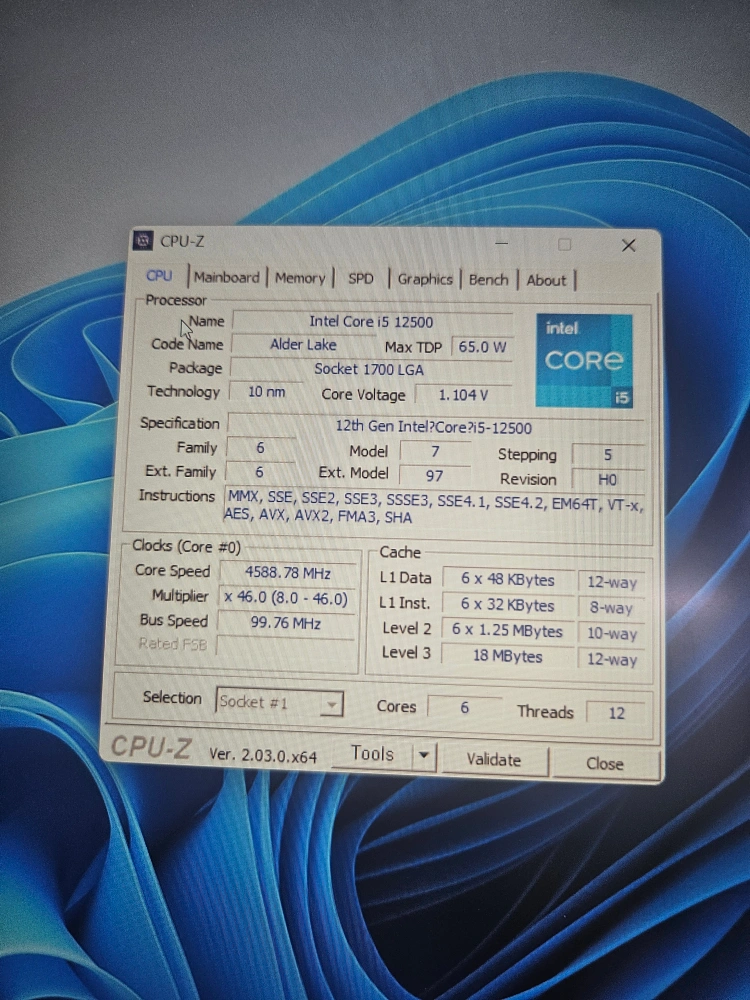750x1000 pixels.
Task: Select the CPU tab
Action: point(159,276)
